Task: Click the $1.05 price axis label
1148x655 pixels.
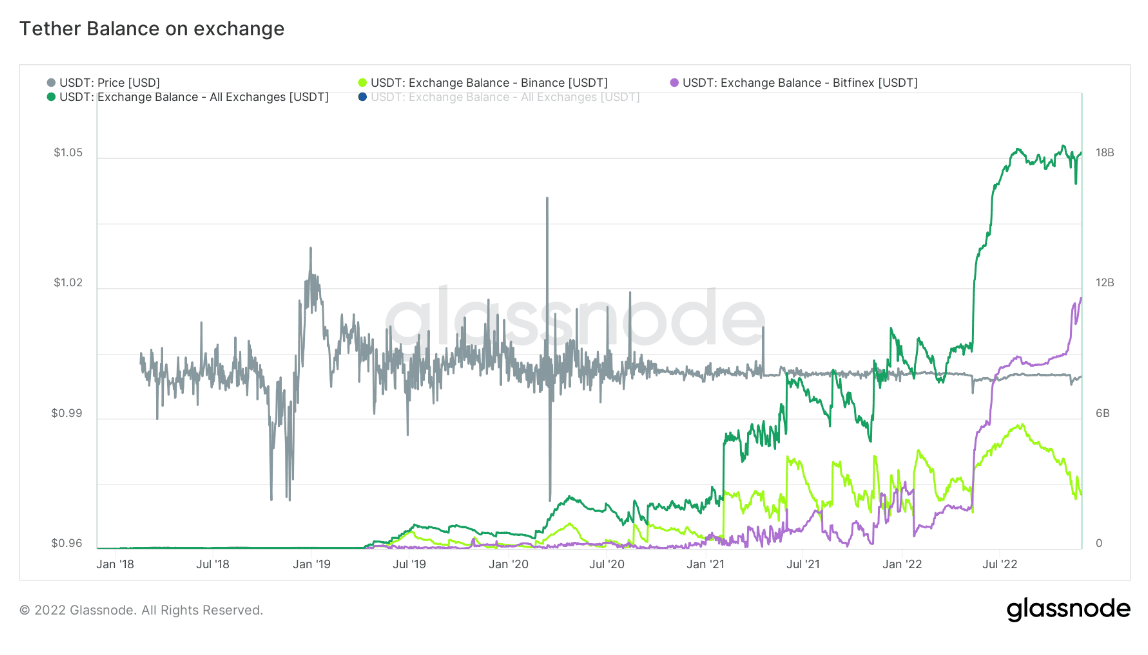Action: coord(68,155)
